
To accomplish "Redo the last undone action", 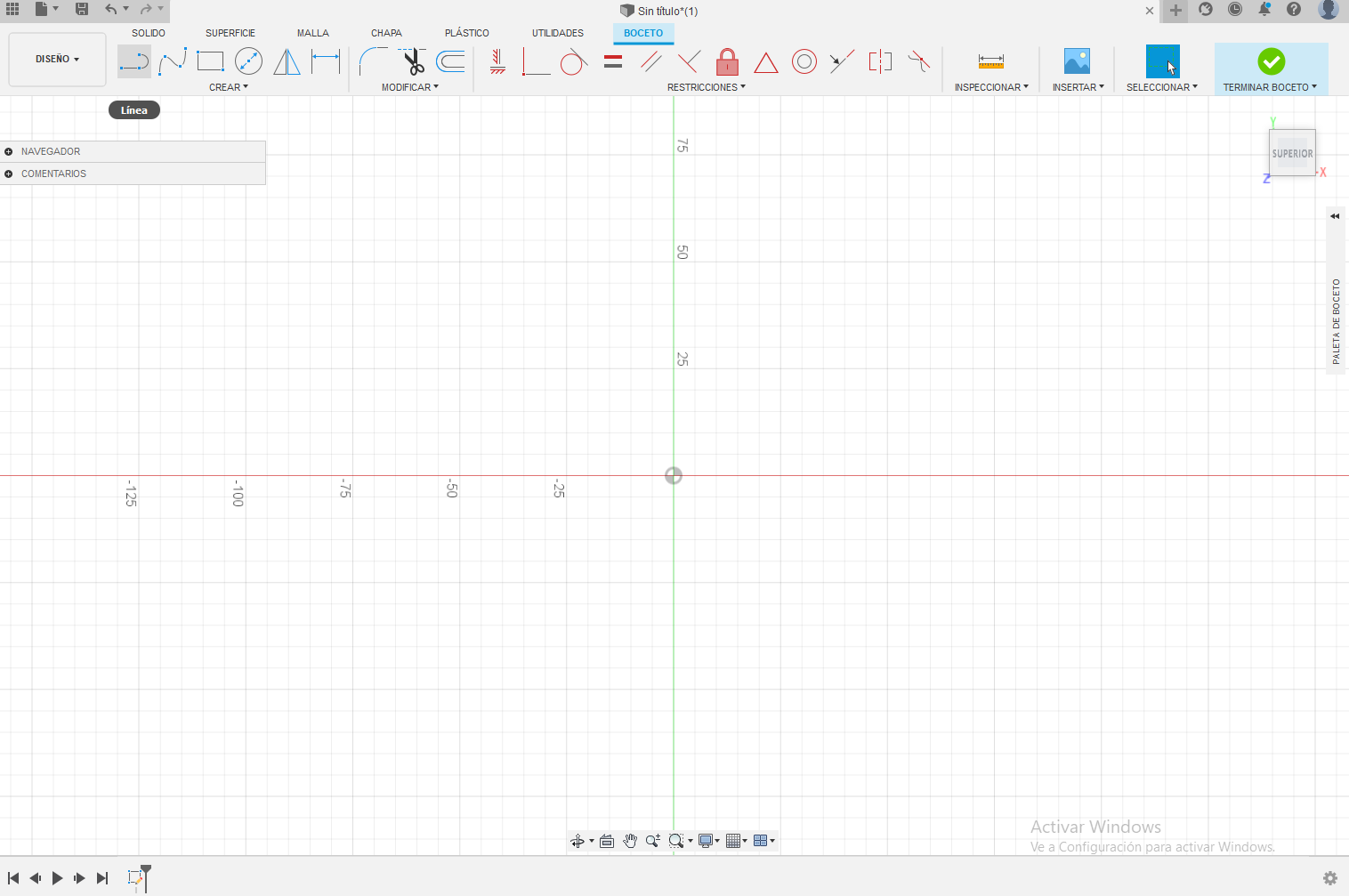I will pos(146,9).
